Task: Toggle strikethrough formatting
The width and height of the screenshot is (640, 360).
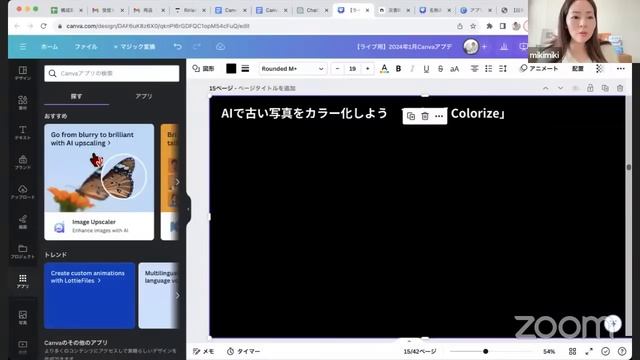Action: pos(440,69)
